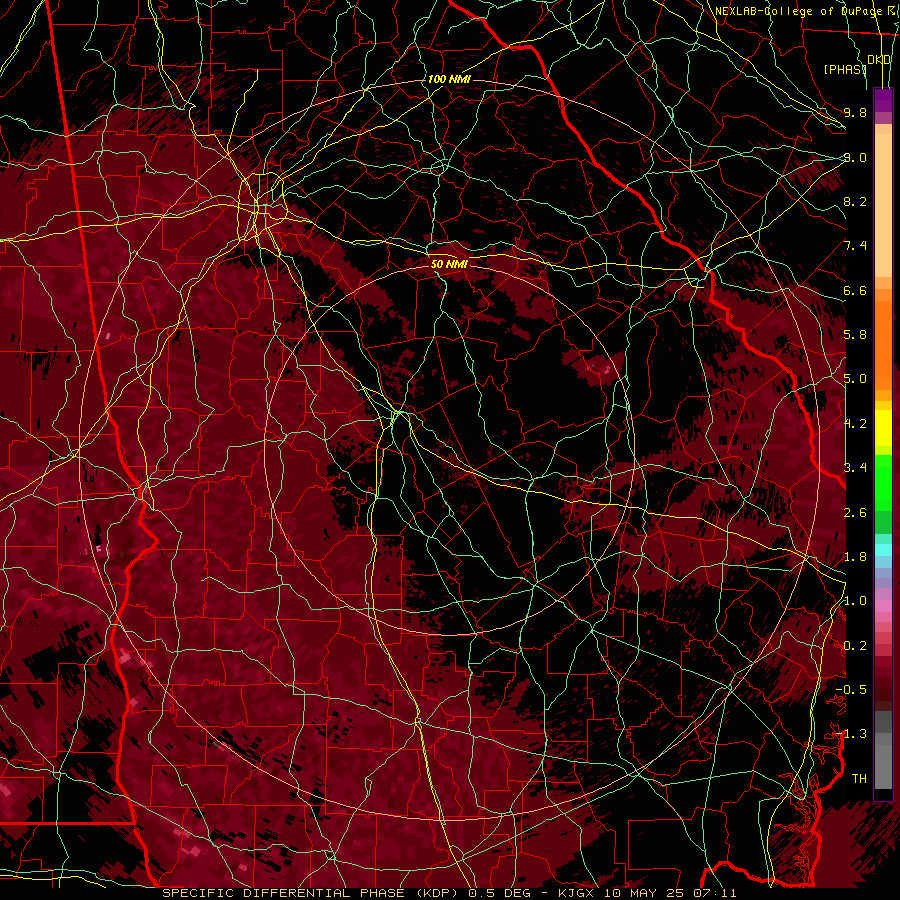900x900 pixels.
Task: Pick the orange swatch on the color bar
Action: [883, 344]
